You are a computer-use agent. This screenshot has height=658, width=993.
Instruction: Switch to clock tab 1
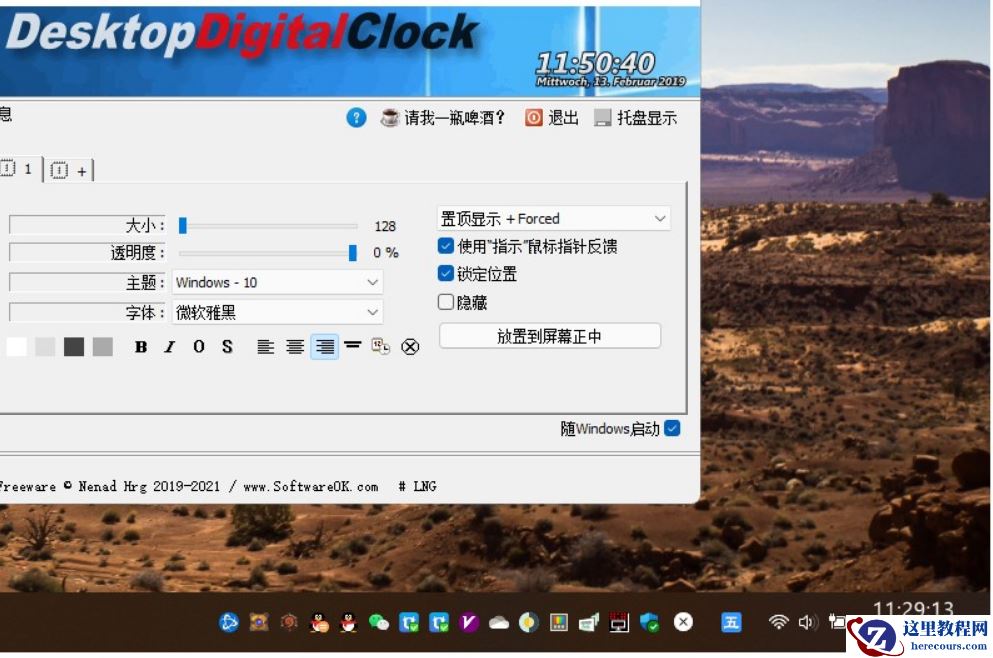18,169
